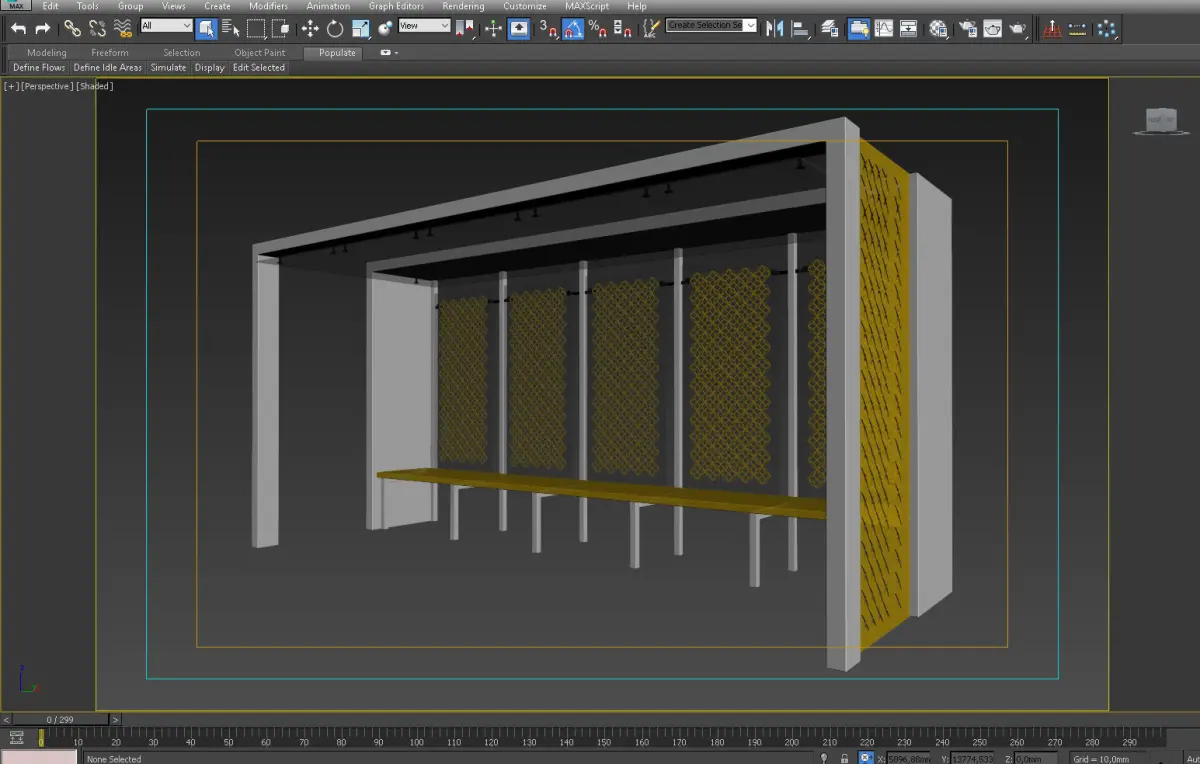Click the time slider showing 0 / 299
1200x764 pixels.
pyautogui.click(x=60, y=719)
